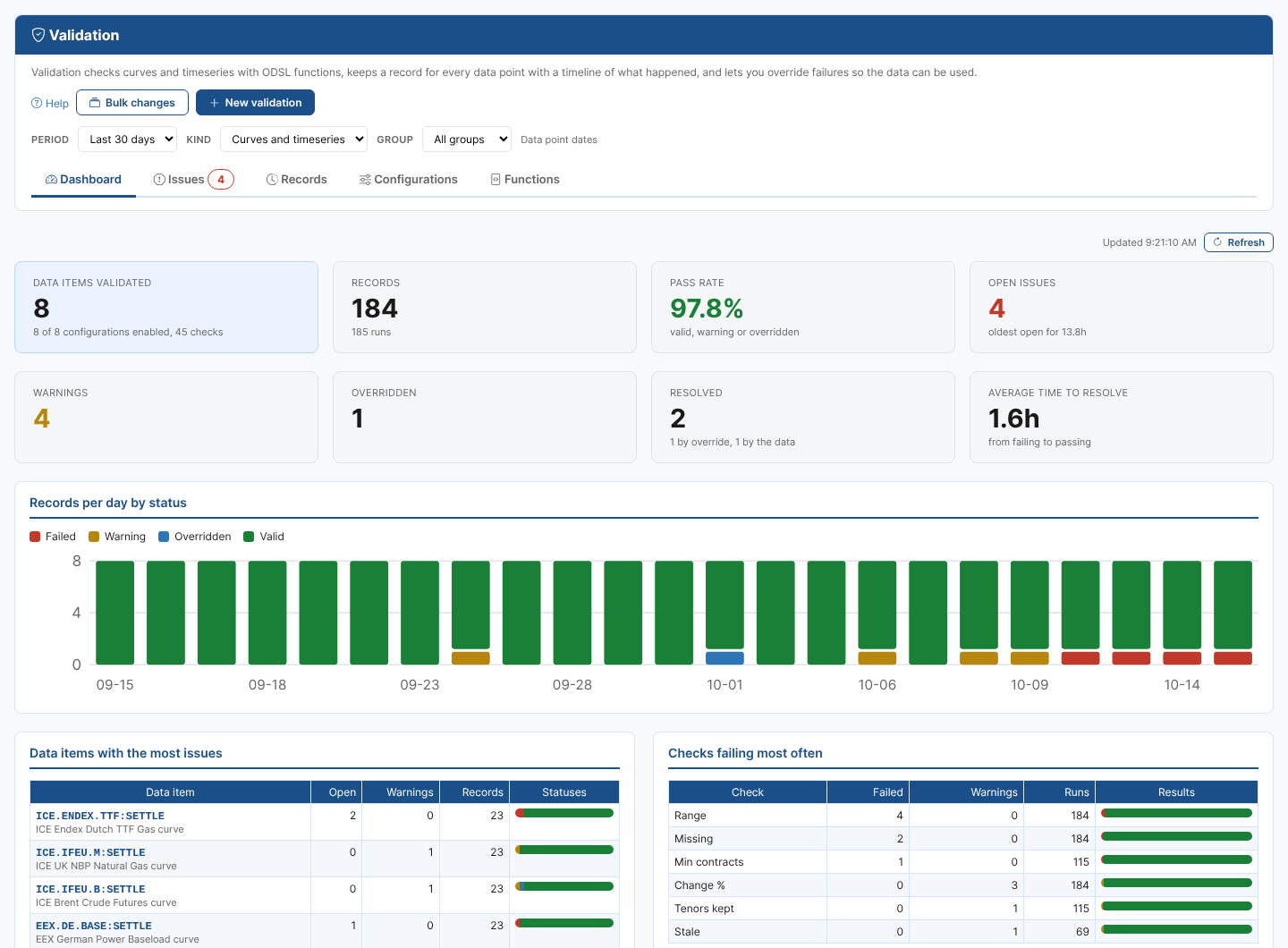The image size is (1288, 948).
Task: Click the status bar for ICE.ENDEX.TTF:SETTLE row
Action: click(x=564, y=813)
